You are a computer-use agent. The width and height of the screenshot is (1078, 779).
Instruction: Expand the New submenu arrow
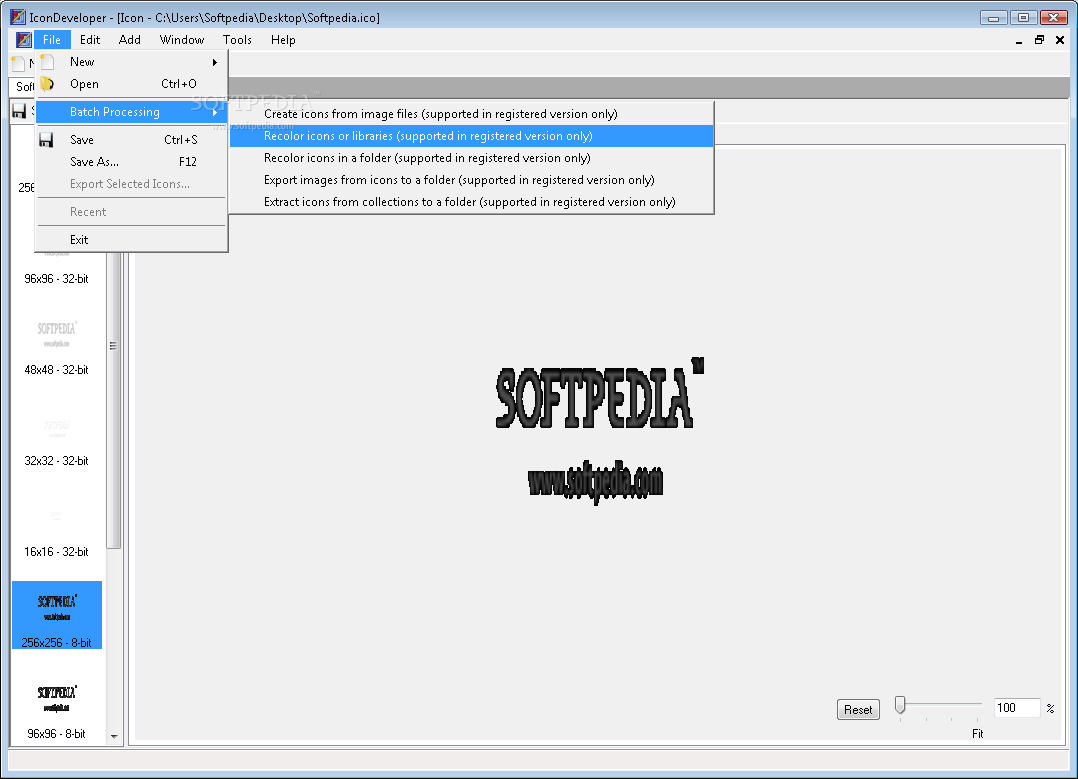pyautogui.click(x=215, y=63)
